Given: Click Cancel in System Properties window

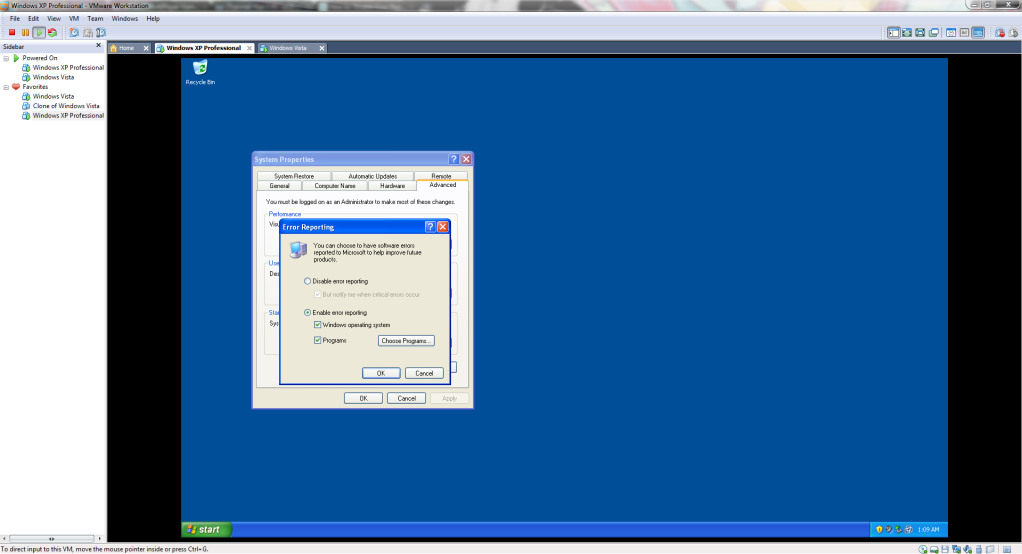Looking at the screenshot, I should (406, 398).
